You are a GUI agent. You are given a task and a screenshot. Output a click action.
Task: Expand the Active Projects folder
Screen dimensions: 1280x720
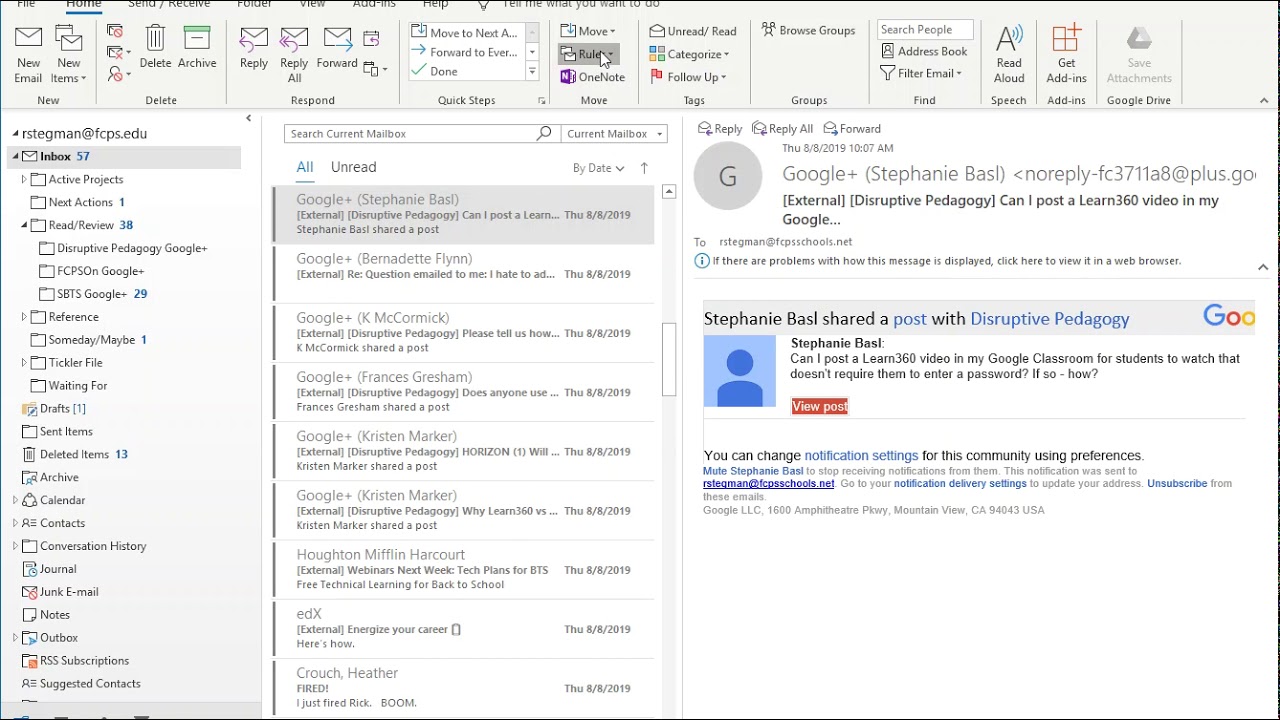[x=24, y=179]
